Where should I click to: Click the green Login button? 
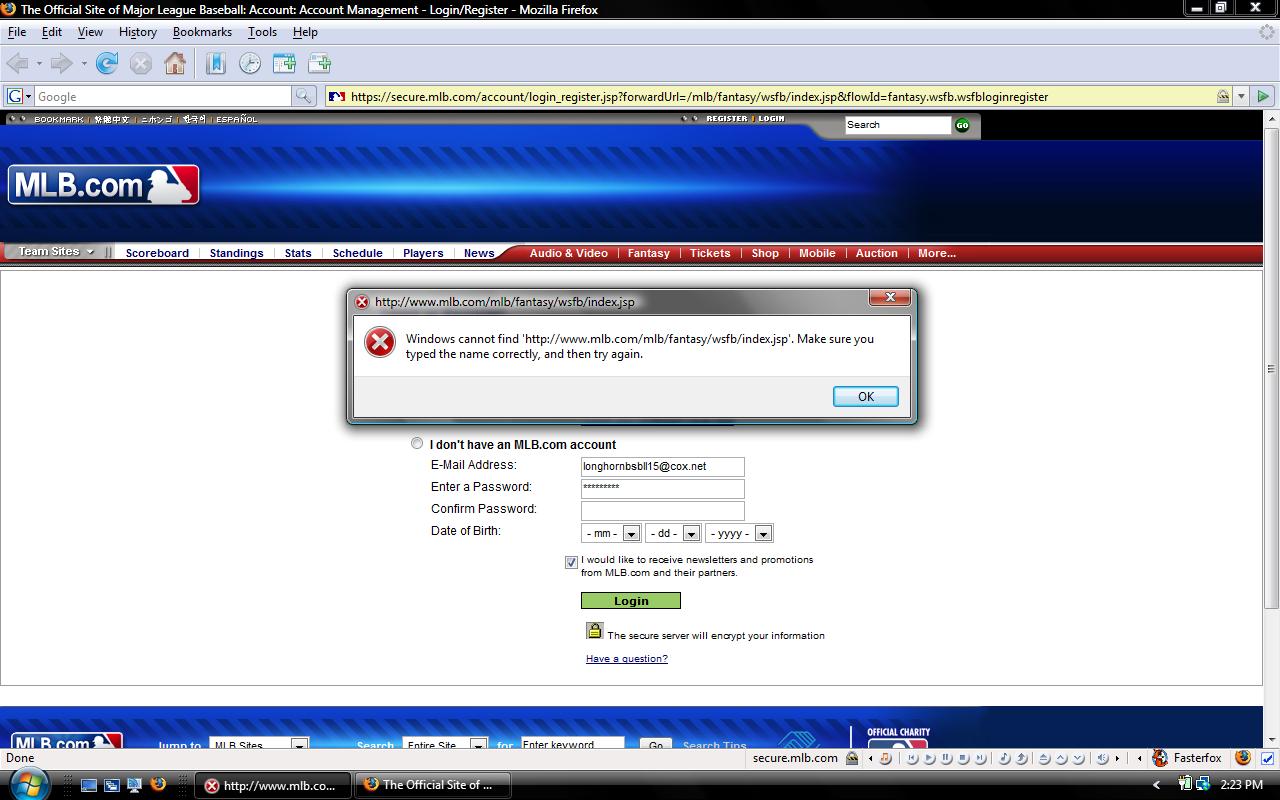tap(631, 601)
